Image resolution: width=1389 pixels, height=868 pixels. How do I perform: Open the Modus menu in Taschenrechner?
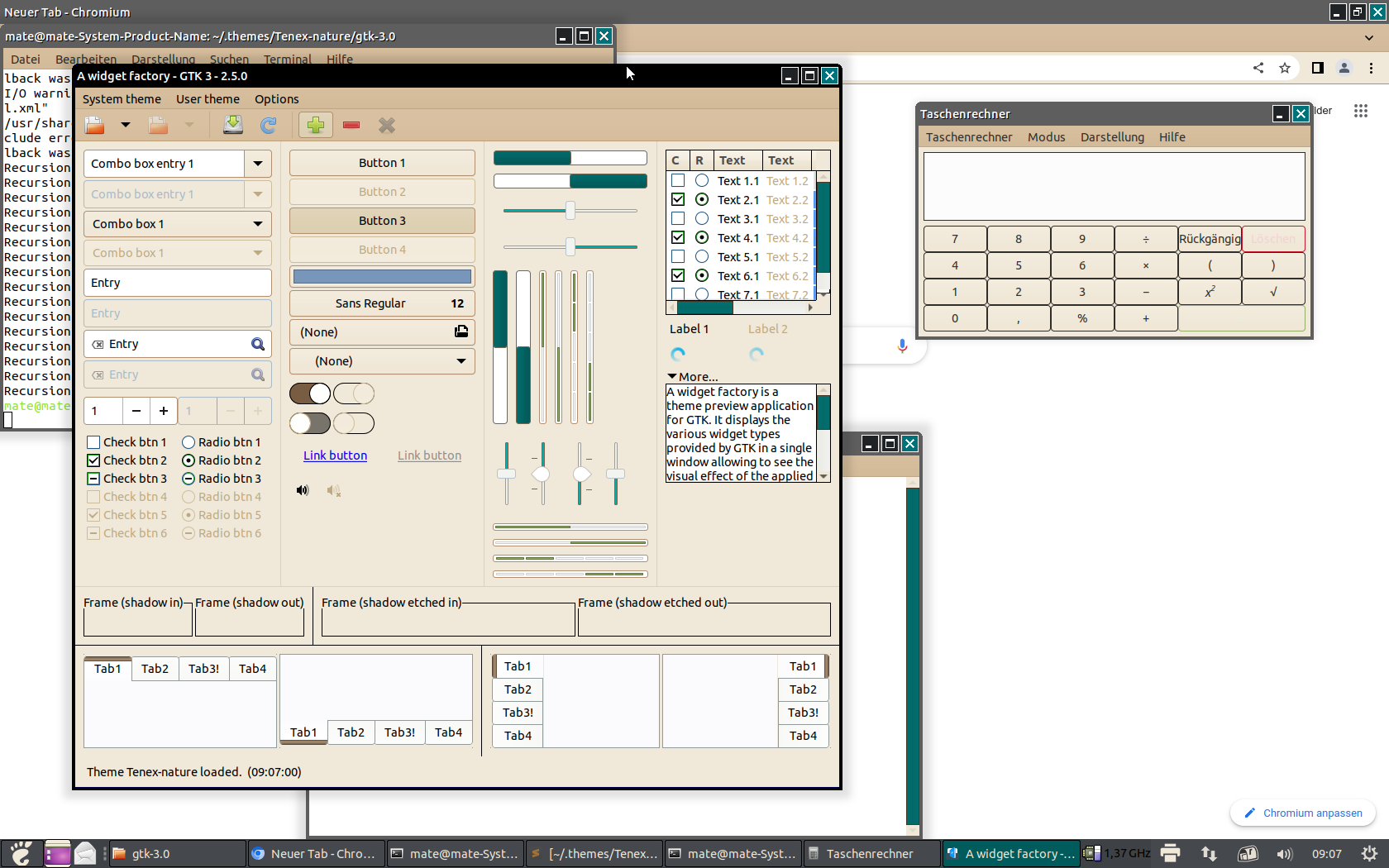click(x=1046, y=137)
